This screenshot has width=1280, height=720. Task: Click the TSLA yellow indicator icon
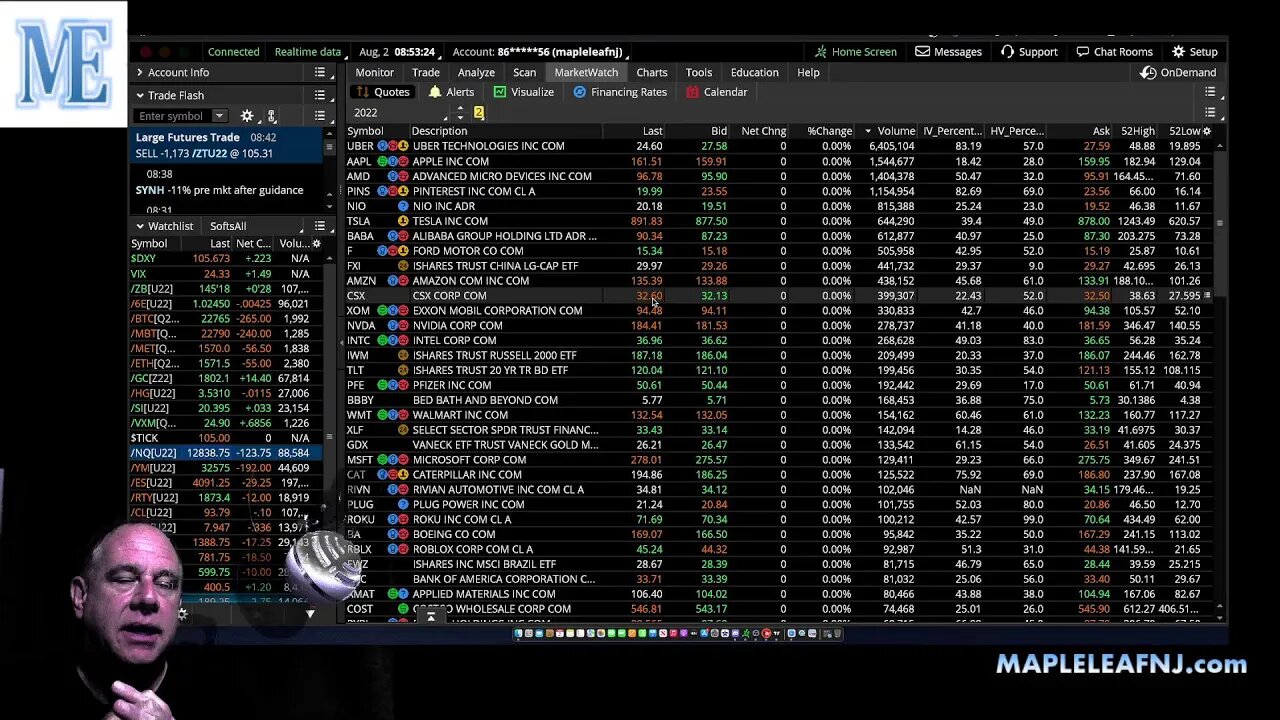tap(404, 221)
